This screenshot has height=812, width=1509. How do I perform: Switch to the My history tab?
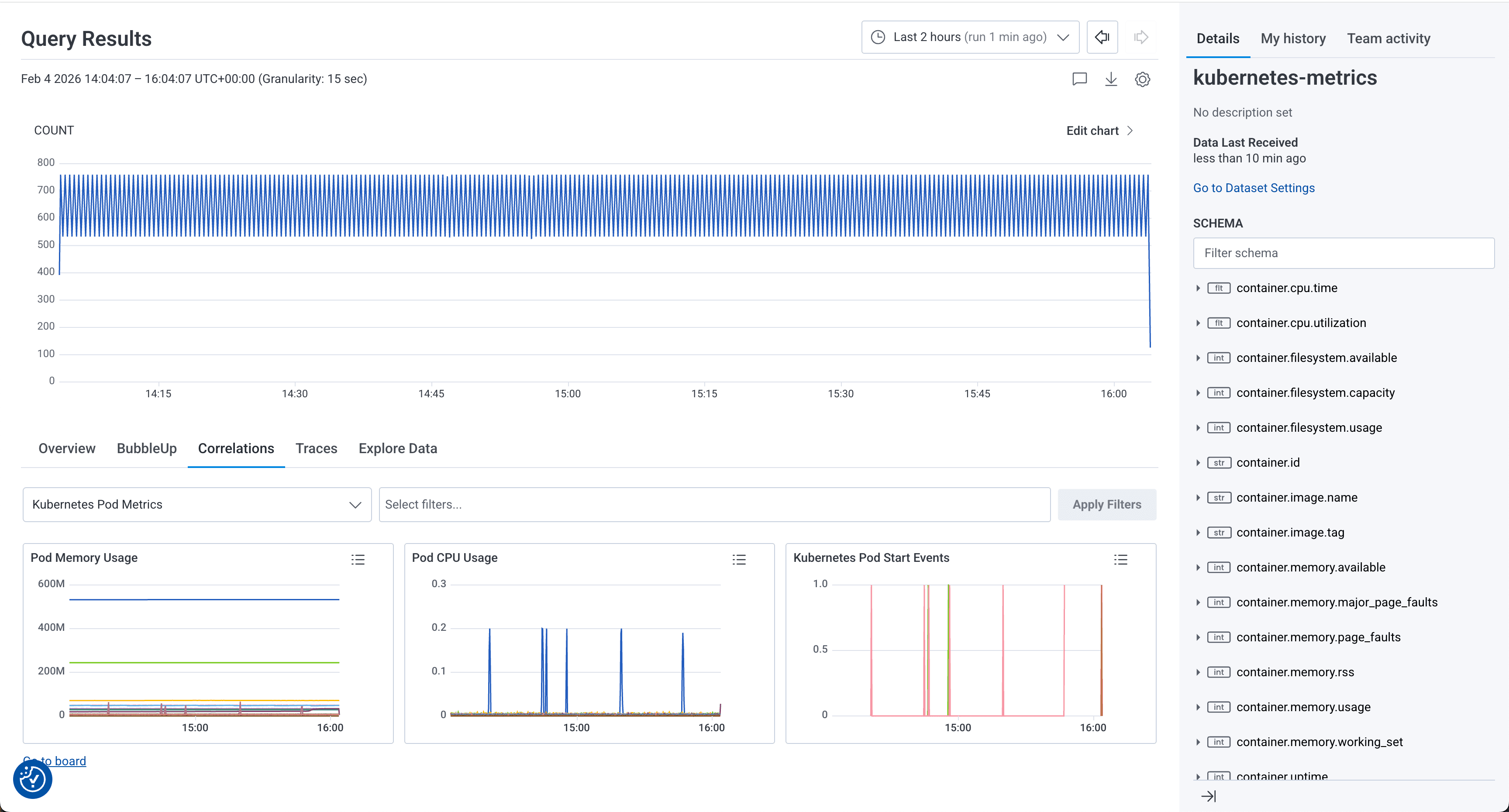point(1293,38)
